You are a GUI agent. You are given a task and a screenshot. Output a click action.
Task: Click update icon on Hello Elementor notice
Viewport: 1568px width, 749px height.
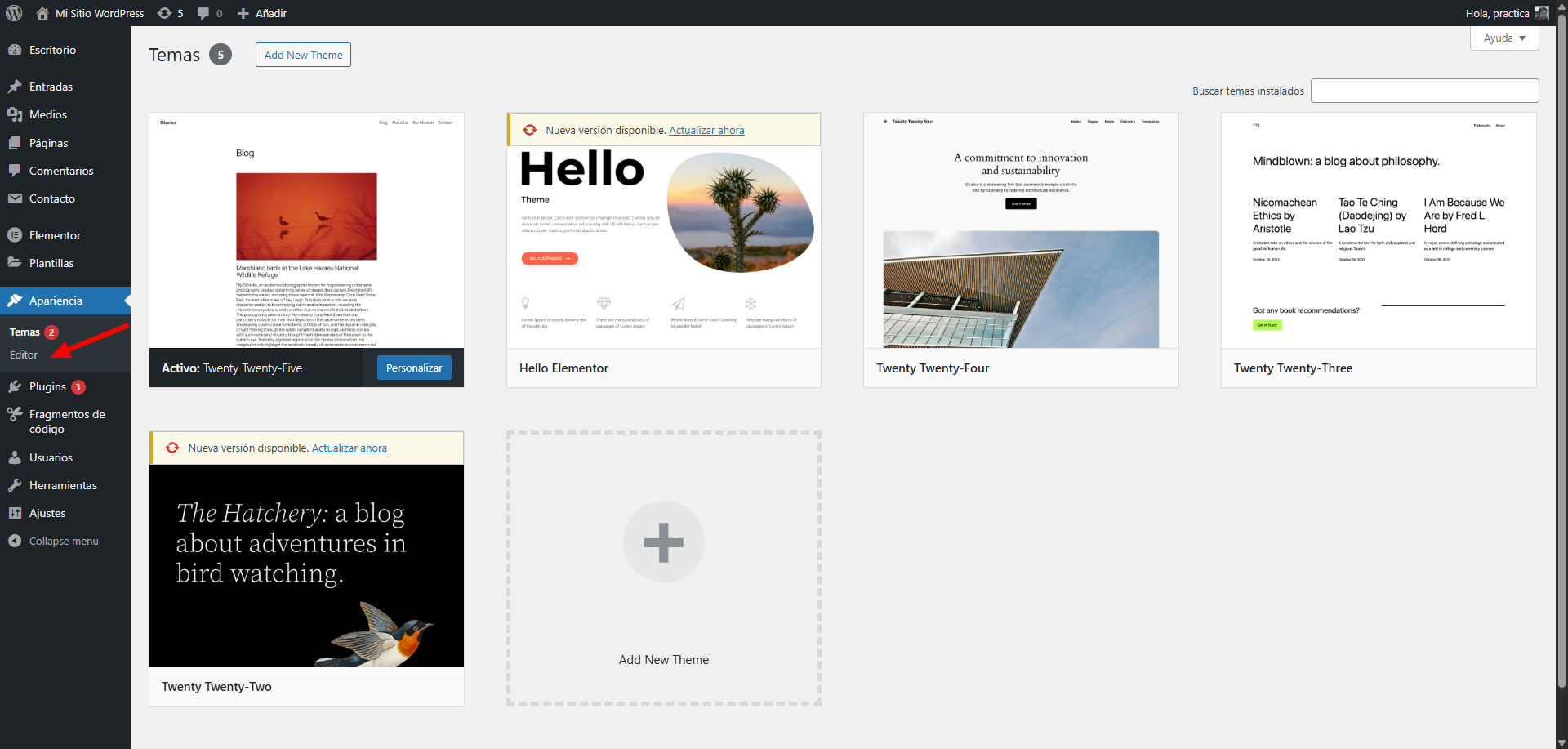tap(529, 130)
